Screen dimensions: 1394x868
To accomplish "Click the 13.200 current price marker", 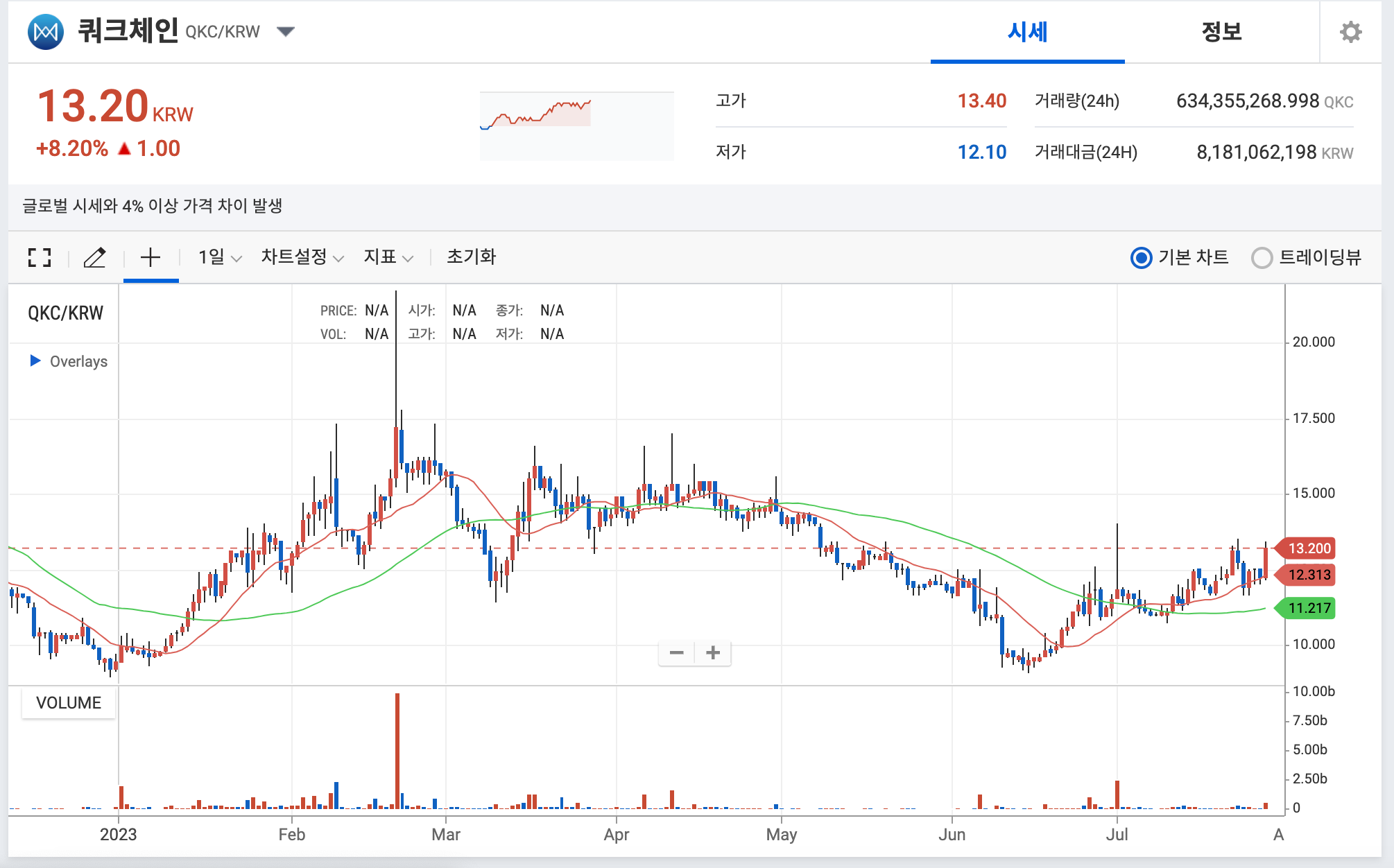I will [1308, 548].
